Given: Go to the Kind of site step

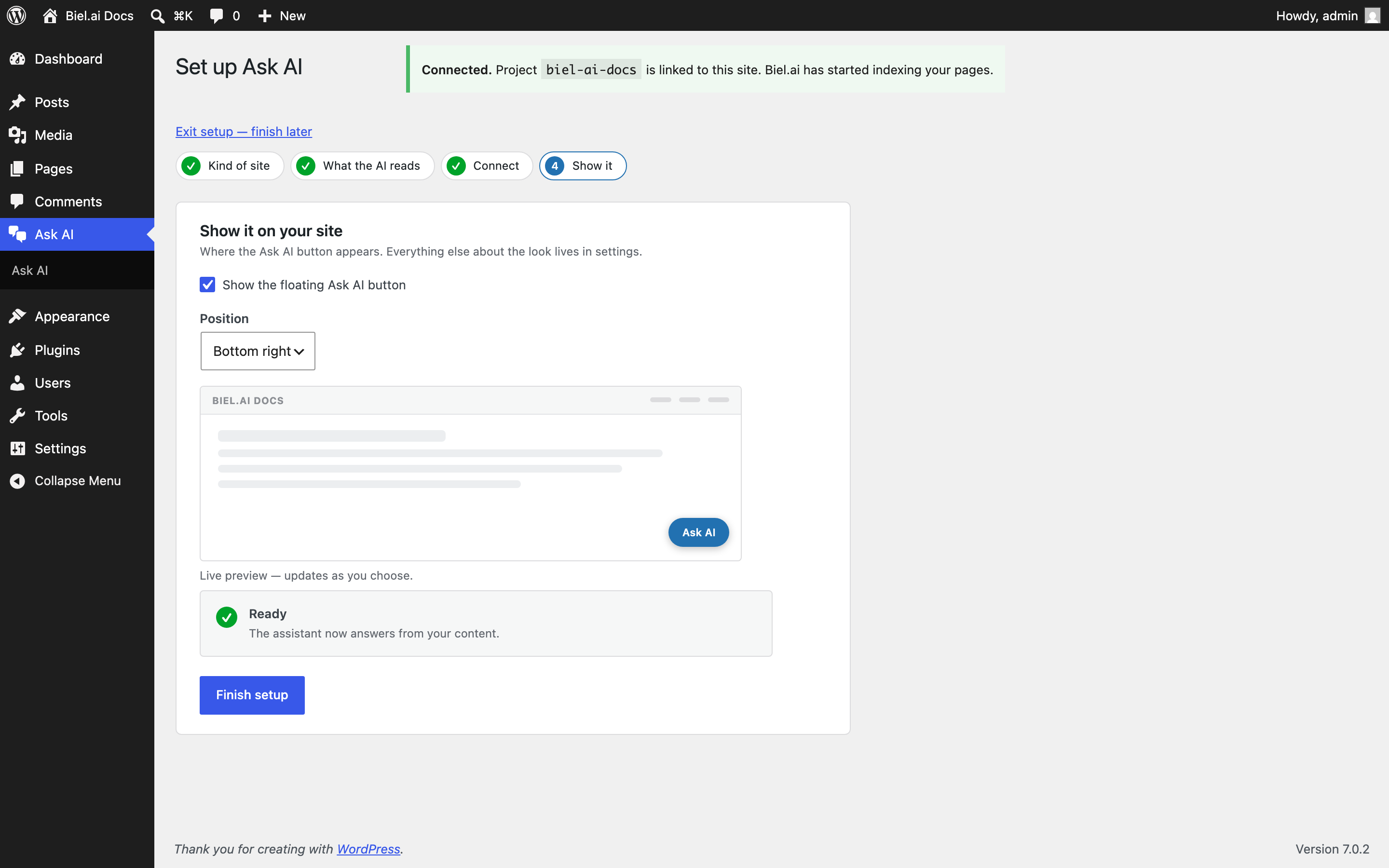Looking at the screenshot, I should pyautogui.click(x=230, y=166).
